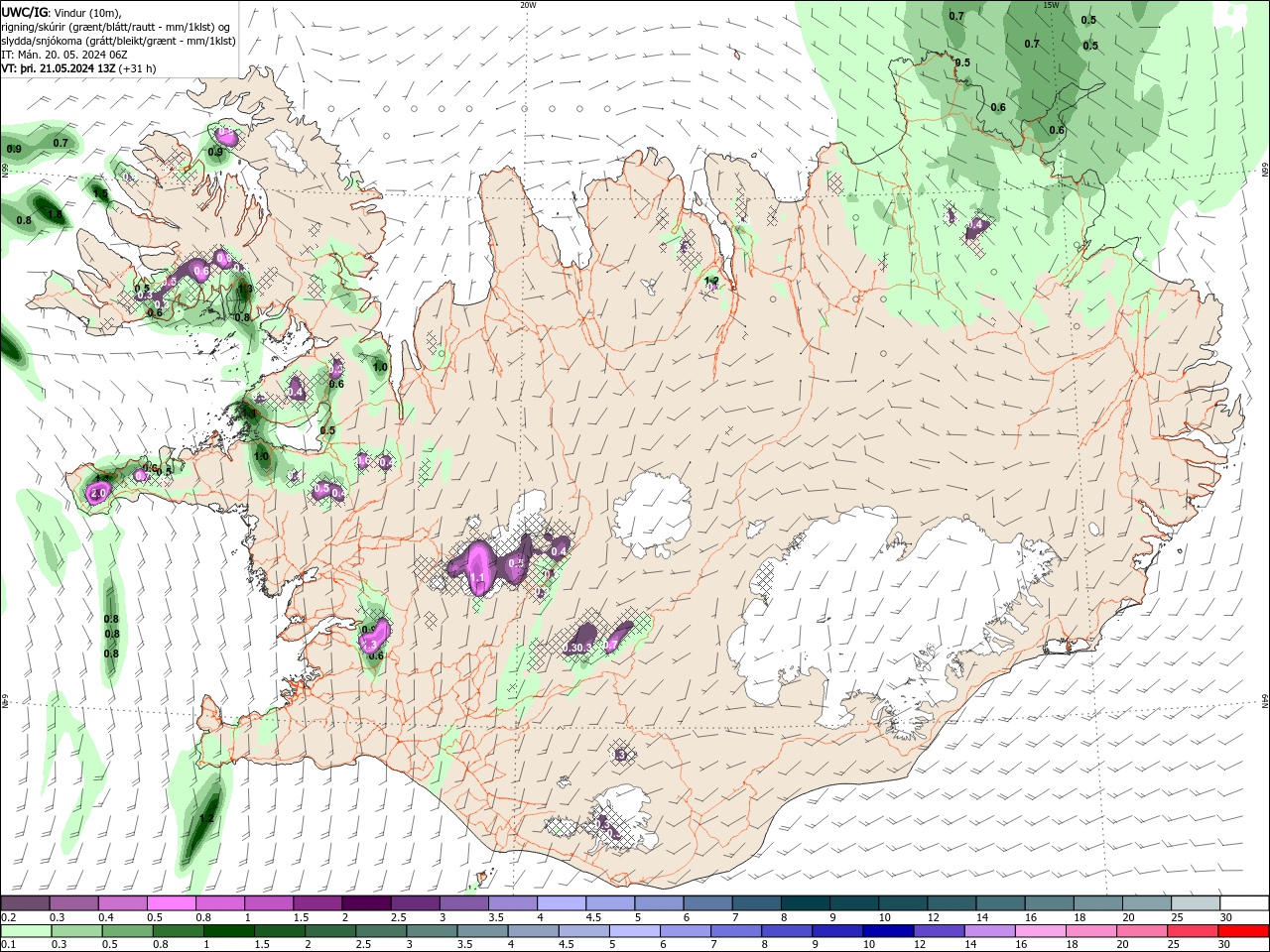Click the '0.2' legend label

[x=8, y=917]
